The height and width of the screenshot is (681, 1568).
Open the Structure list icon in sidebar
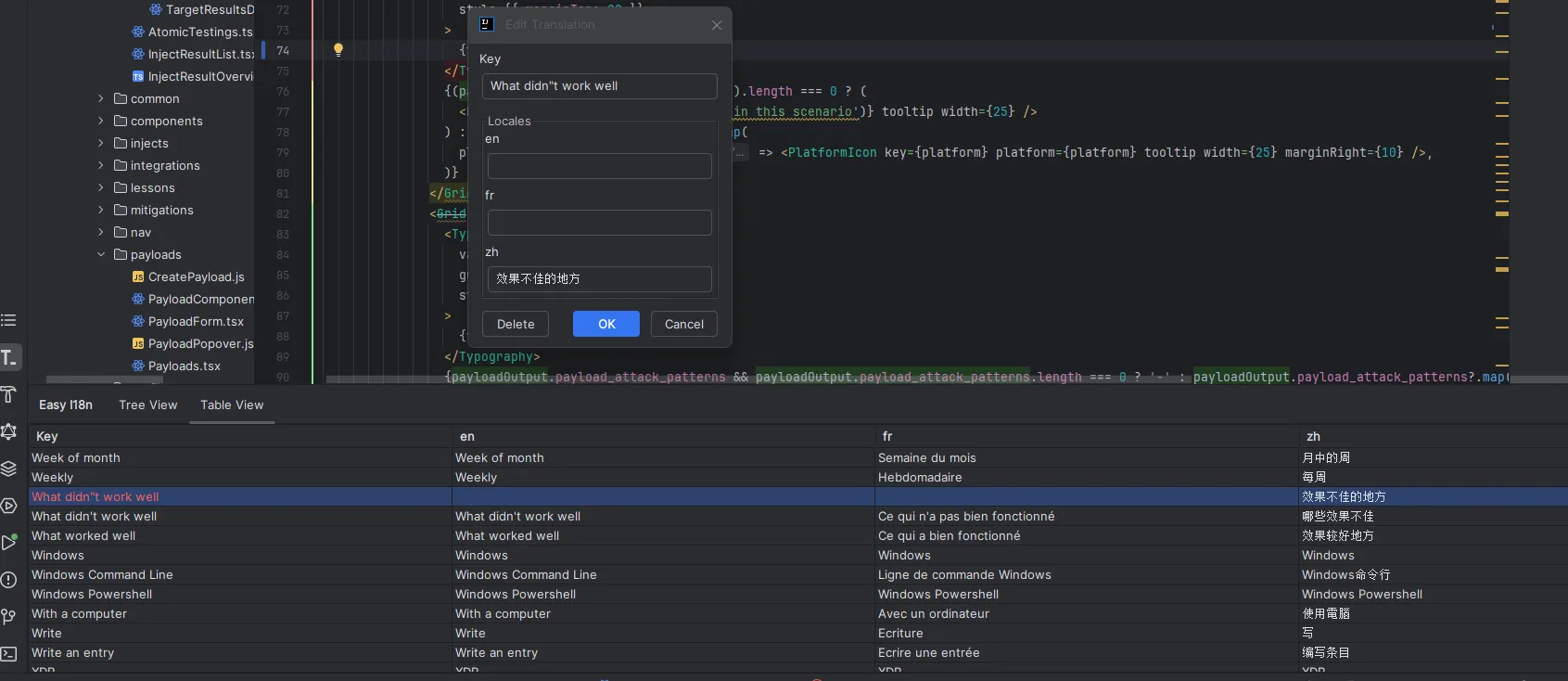click(9, 320)
